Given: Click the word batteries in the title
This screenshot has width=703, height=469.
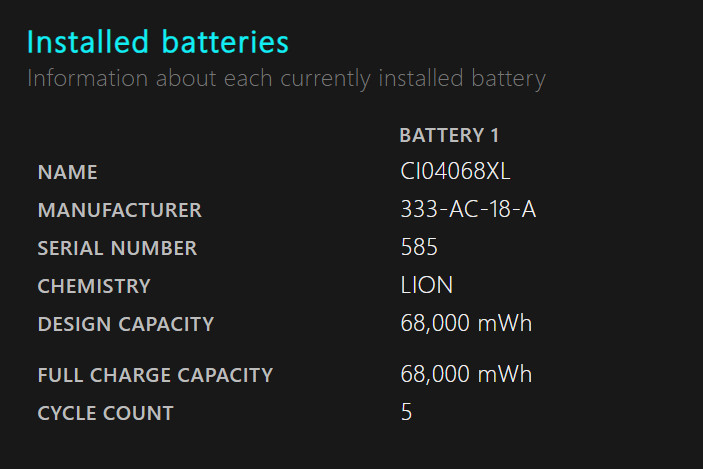Looking at the screenshot, I should tap(225, 42).
